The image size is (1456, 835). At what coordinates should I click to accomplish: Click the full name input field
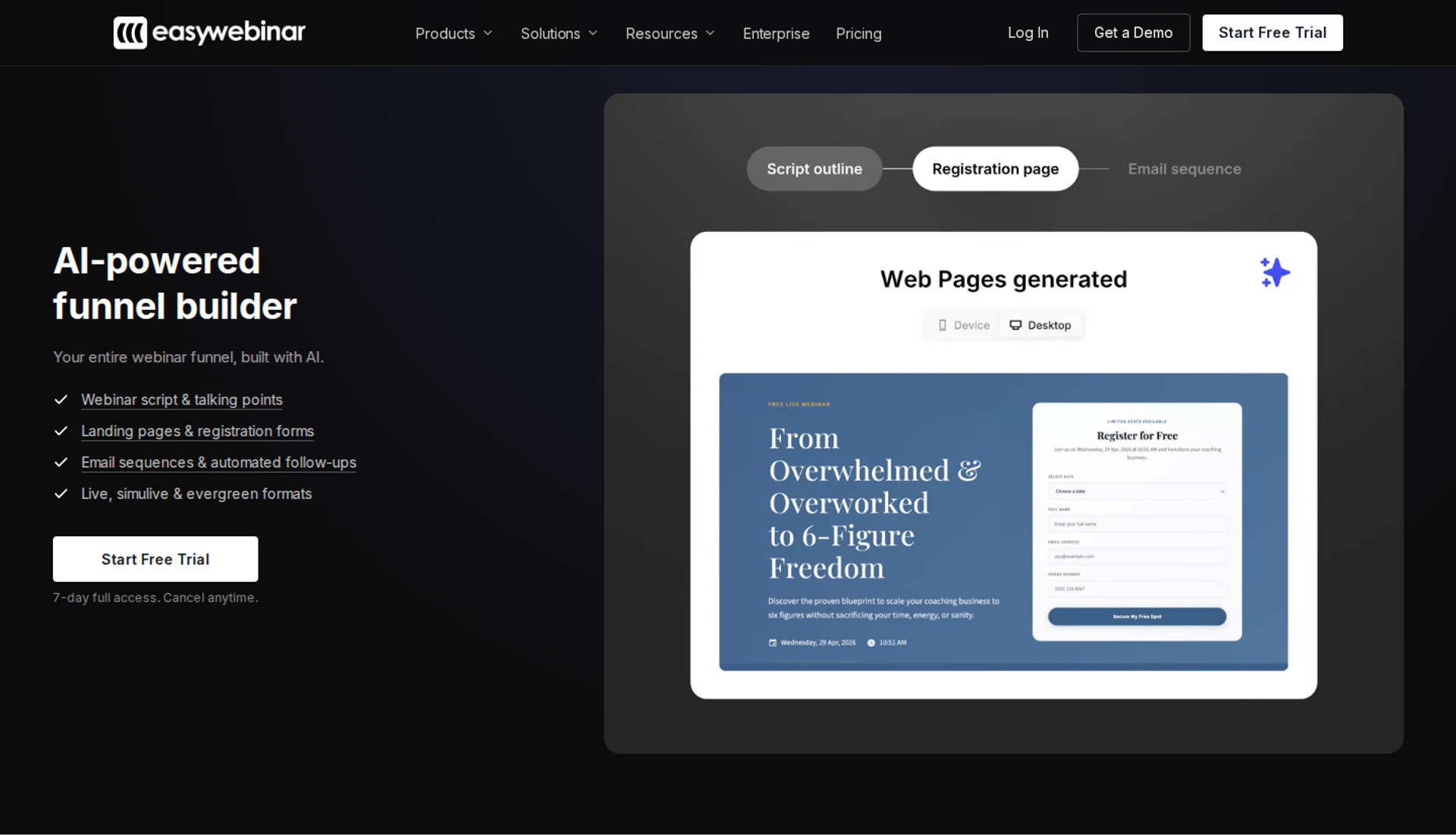click(x=1137, y=524)
